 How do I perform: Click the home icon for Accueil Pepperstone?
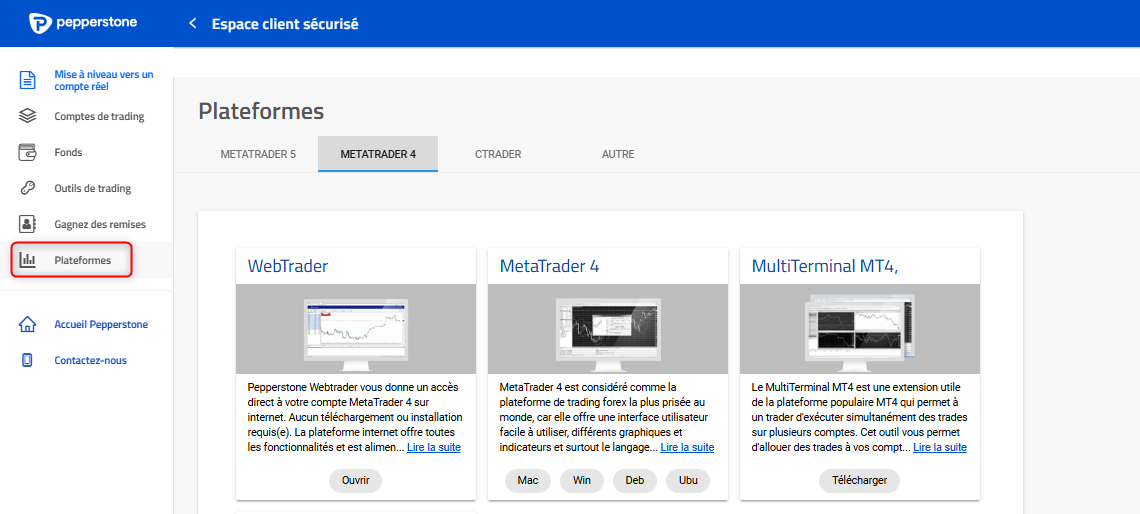coord(27,324)
